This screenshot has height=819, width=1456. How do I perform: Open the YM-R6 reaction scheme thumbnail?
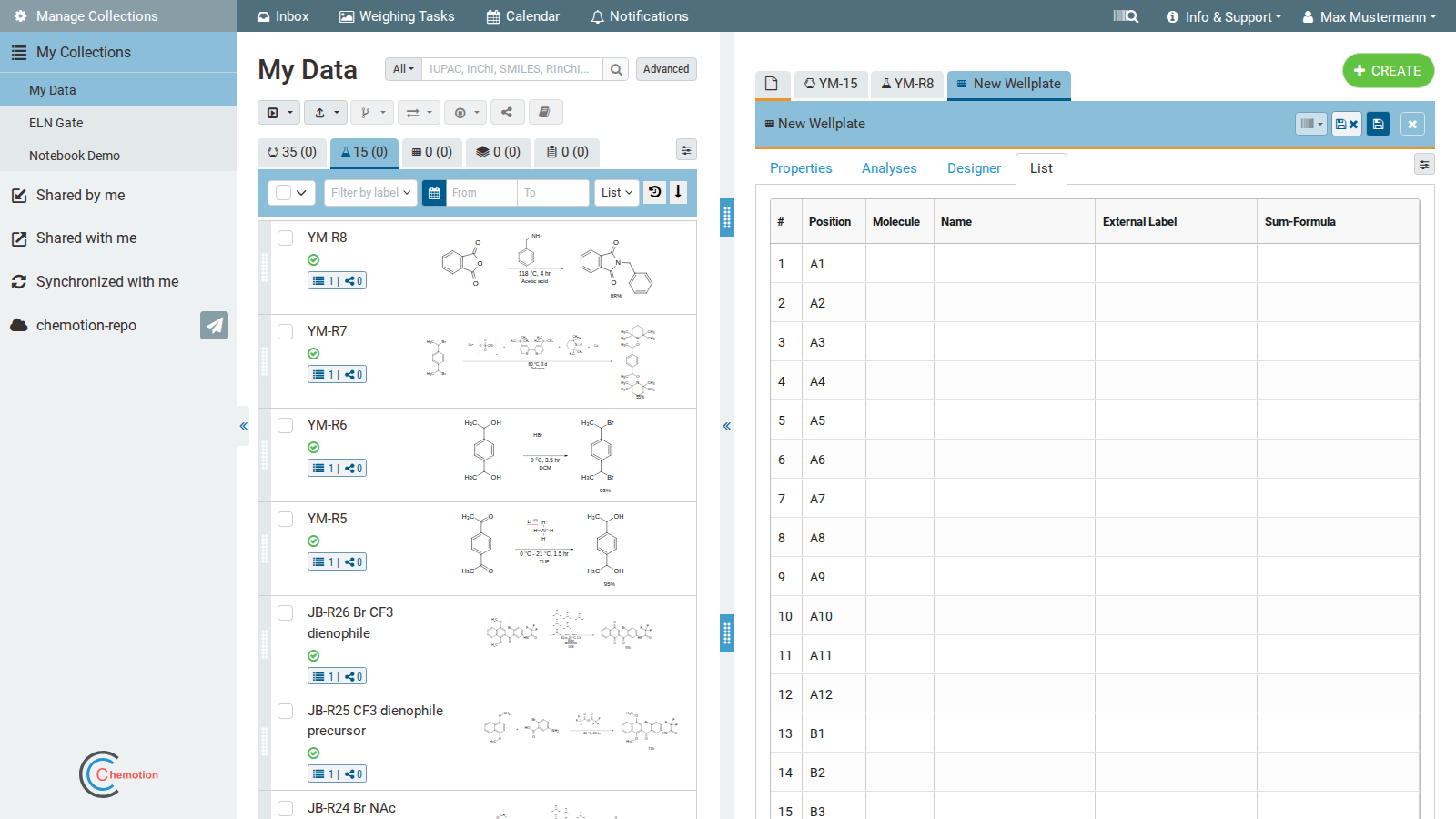pyautogui.click(x=541, y=455)
